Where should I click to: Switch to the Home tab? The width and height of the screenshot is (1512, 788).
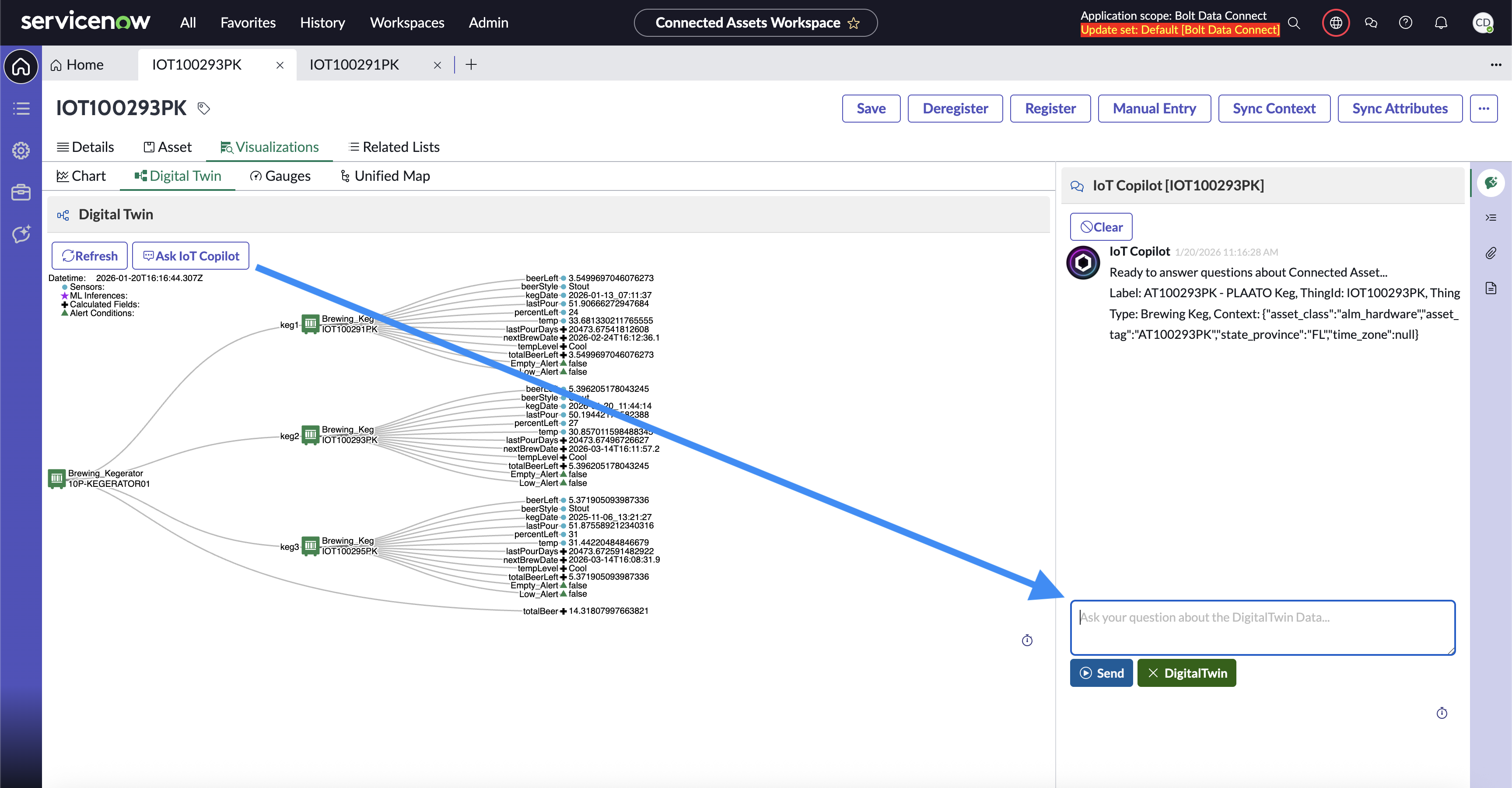tap(77, 65)
